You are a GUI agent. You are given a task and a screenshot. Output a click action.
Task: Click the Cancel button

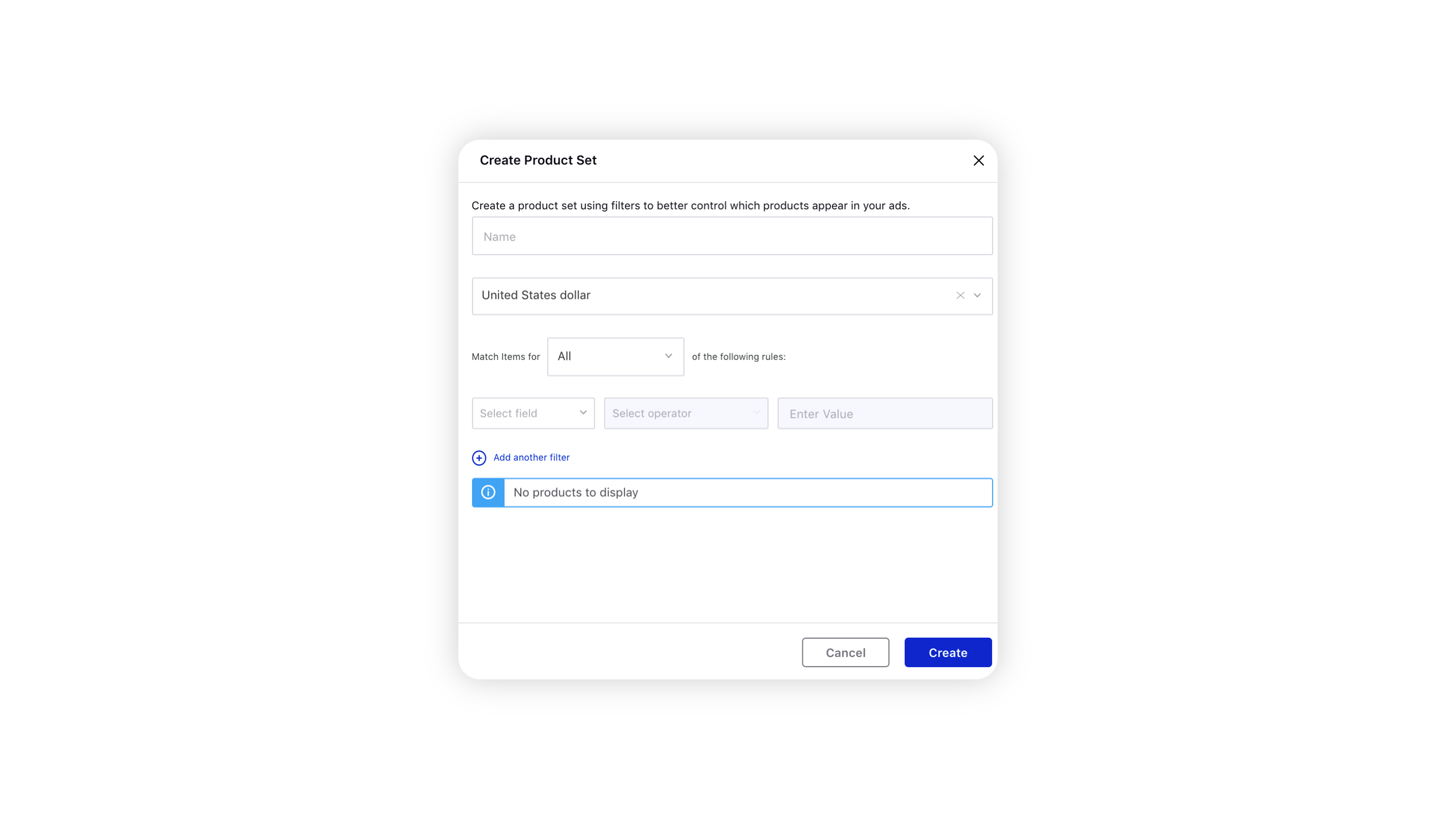click(845, 652)
